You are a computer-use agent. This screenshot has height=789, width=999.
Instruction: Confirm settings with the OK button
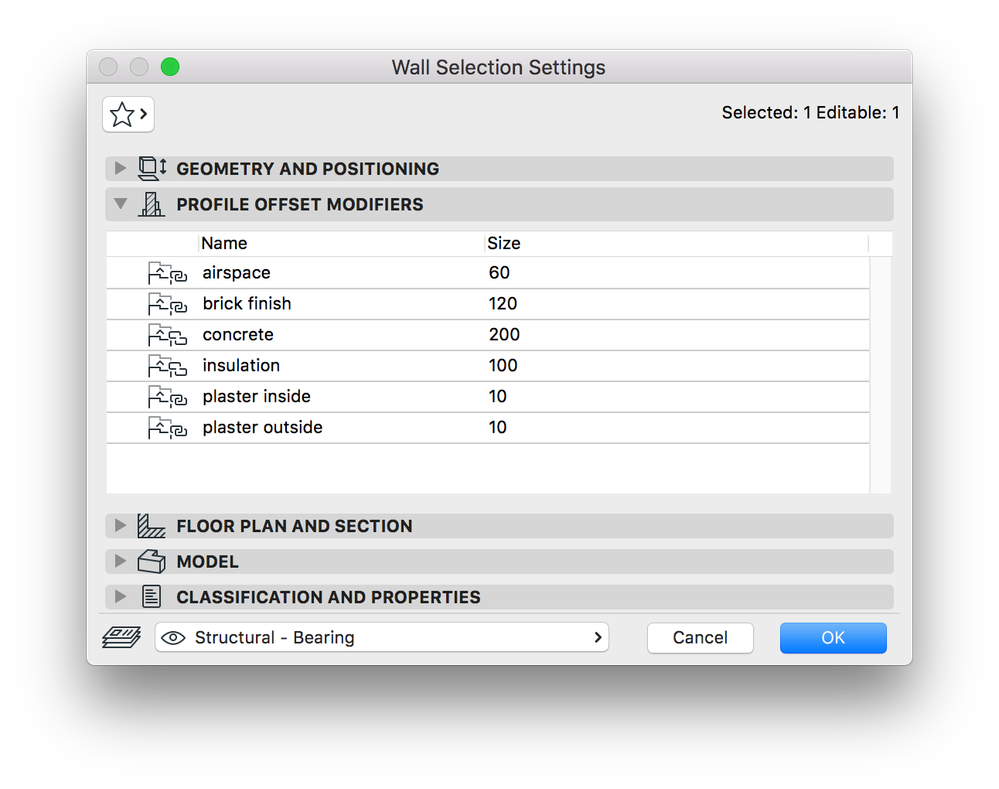click(x=833, y=637)
